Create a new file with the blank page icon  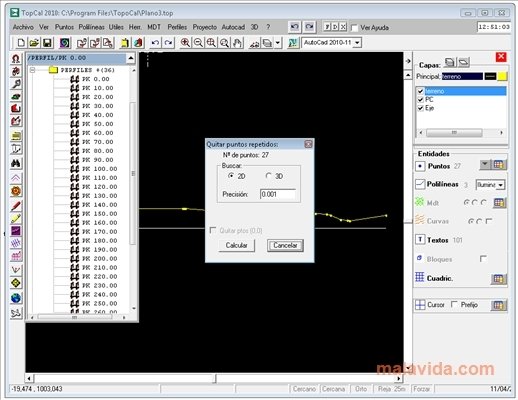[21, 43]
